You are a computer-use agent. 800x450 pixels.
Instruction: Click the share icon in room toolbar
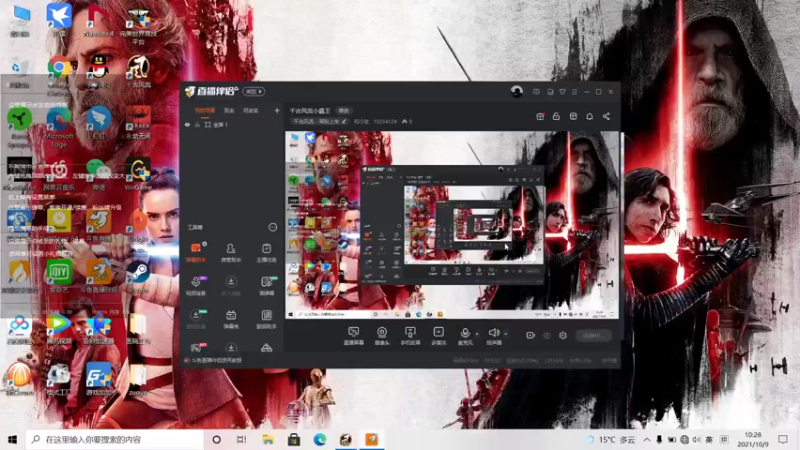[x=606, y=116]
